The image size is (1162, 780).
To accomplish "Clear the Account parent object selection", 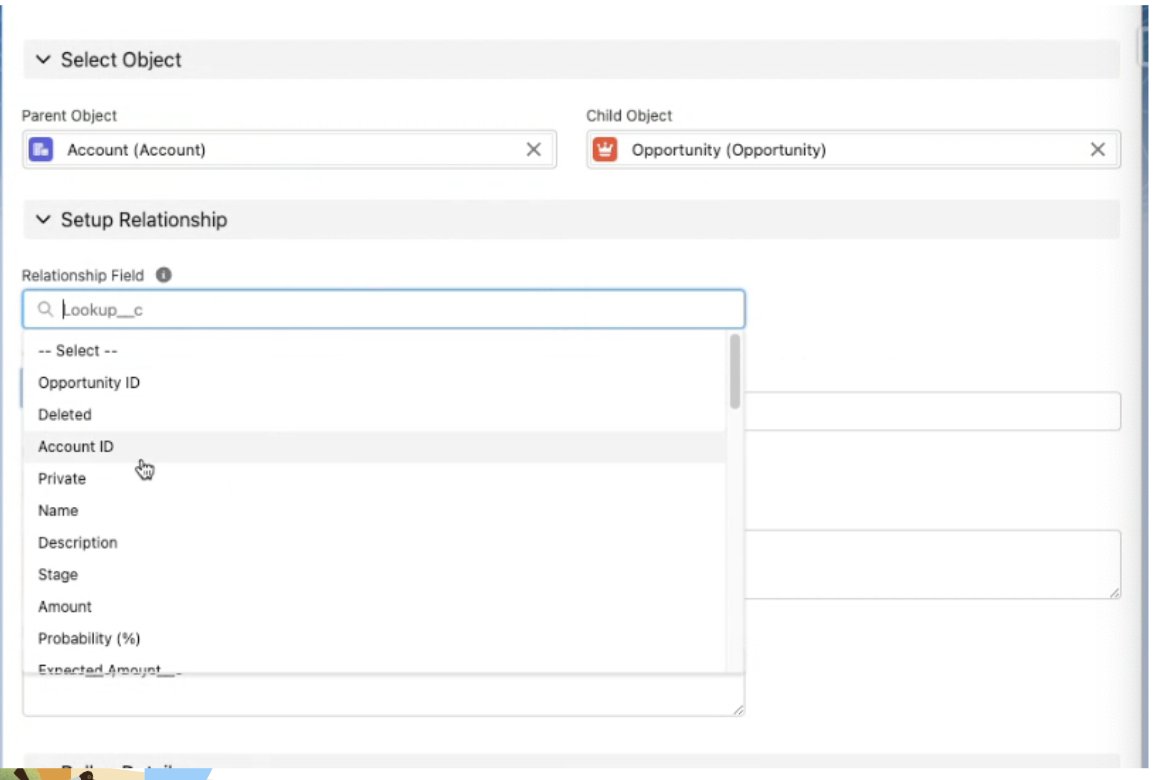I will [534, 150].
